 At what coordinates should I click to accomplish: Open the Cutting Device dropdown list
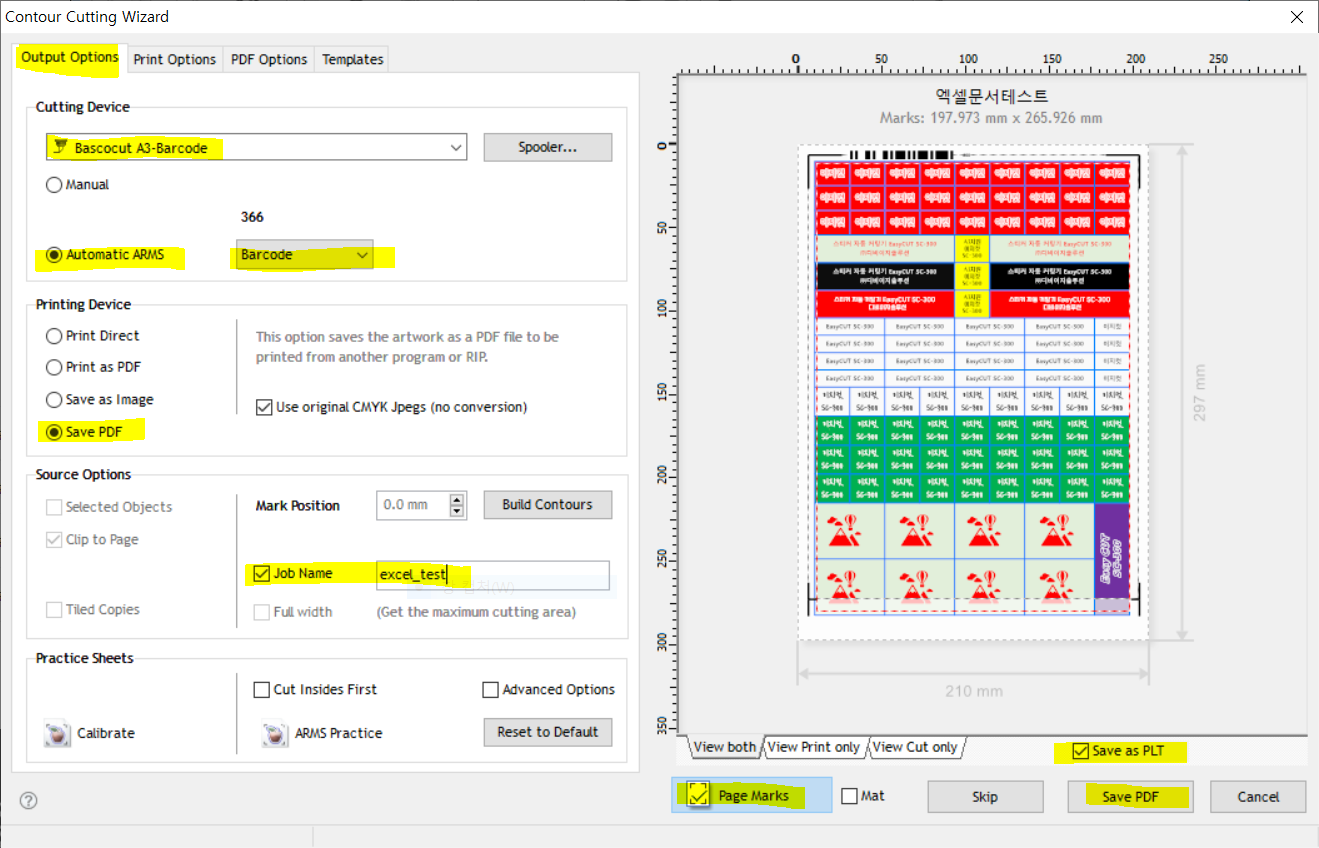pyautogui.click(x=456, y=148)
